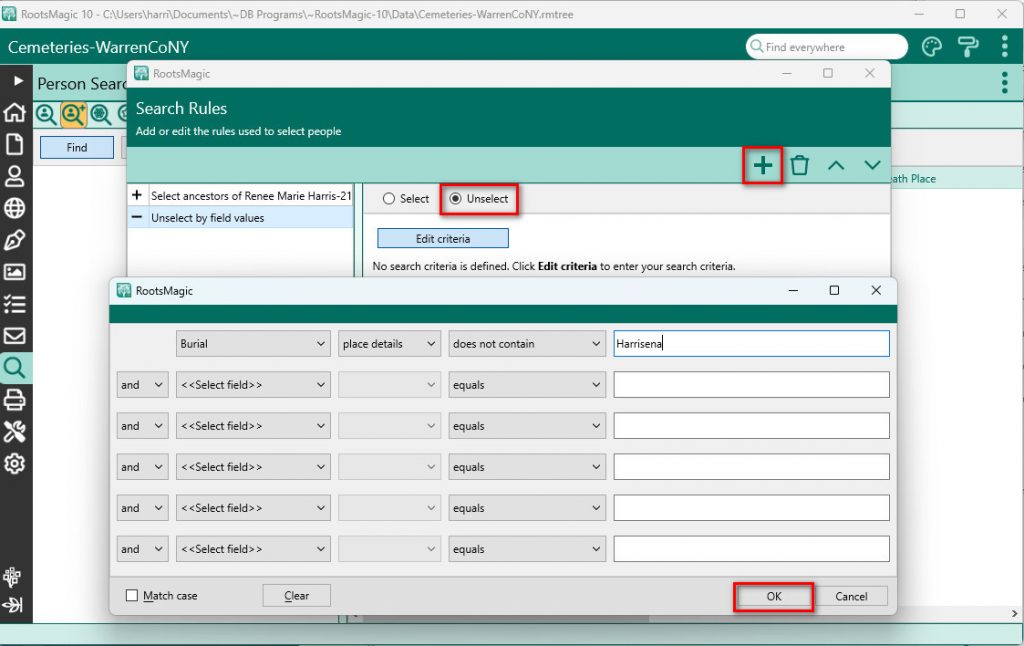Move the rule up with the up chevron
Screen dimensions: 1024x646
pyautogui.click(x=836, y=165)
